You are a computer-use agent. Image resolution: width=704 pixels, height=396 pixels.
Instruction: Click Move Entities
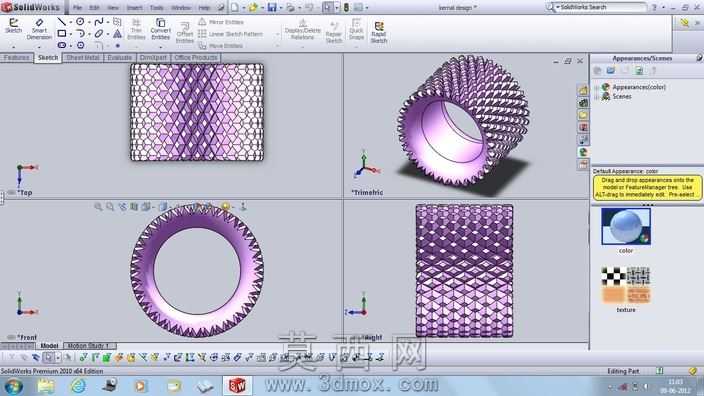coord(220,46)
